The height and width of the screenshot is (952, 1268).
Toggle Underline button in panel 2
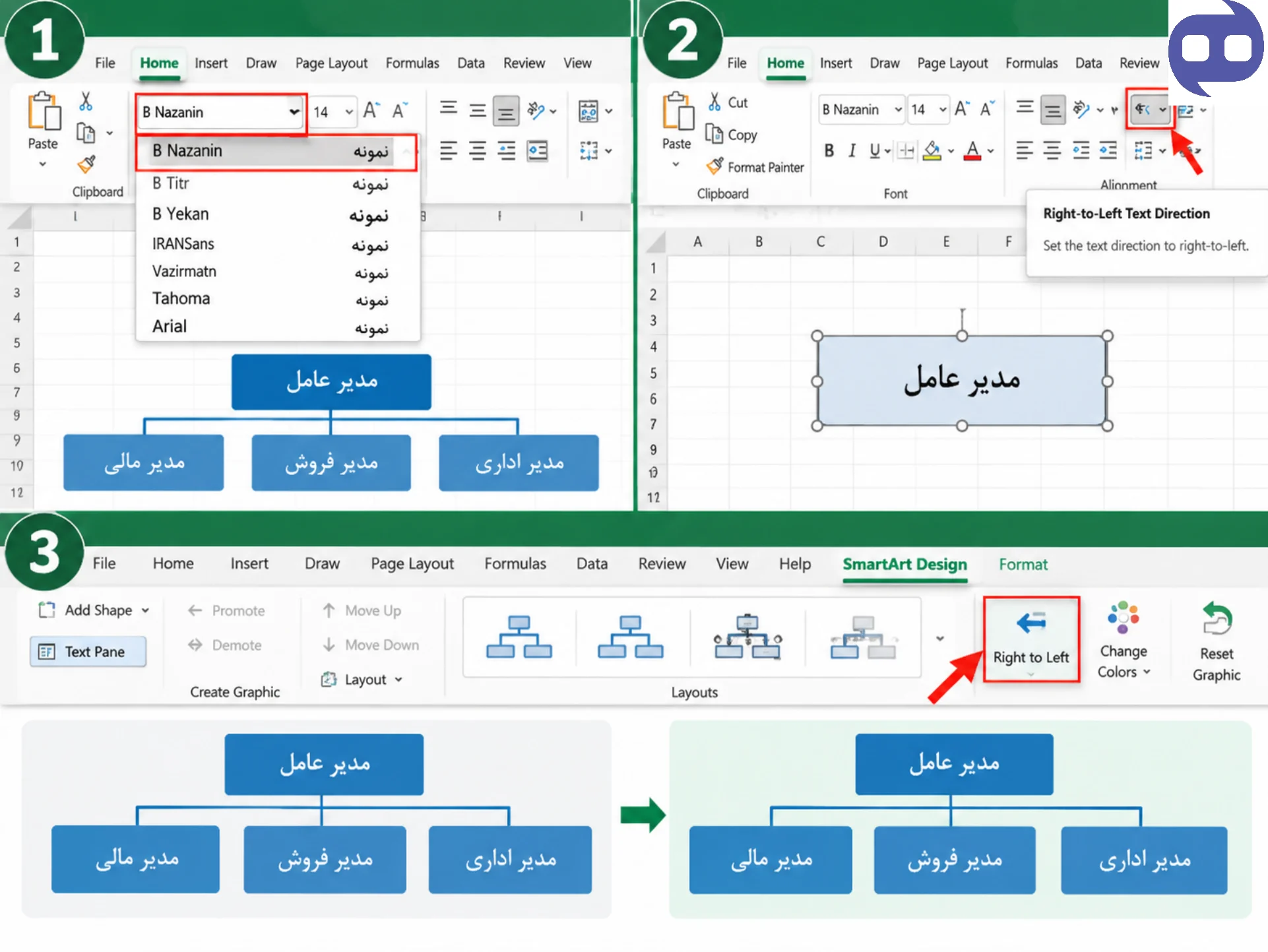point(874,151)
